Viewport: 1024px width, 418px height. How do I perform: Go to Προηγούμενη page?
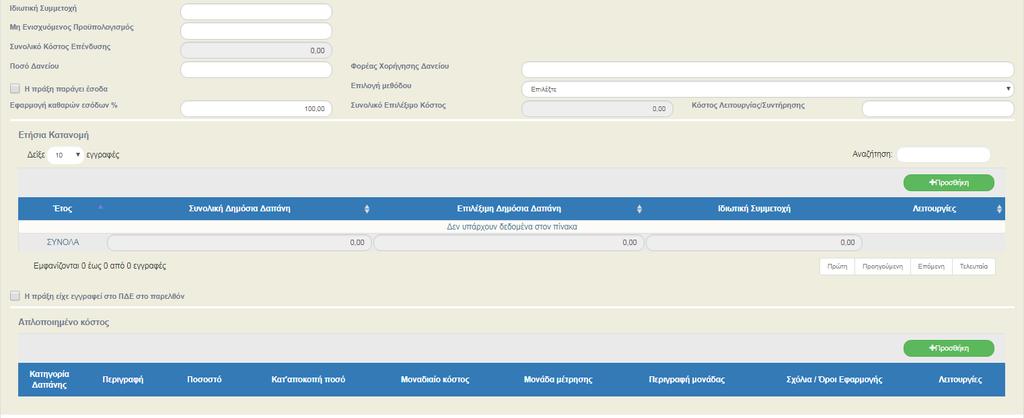point(882,266)
